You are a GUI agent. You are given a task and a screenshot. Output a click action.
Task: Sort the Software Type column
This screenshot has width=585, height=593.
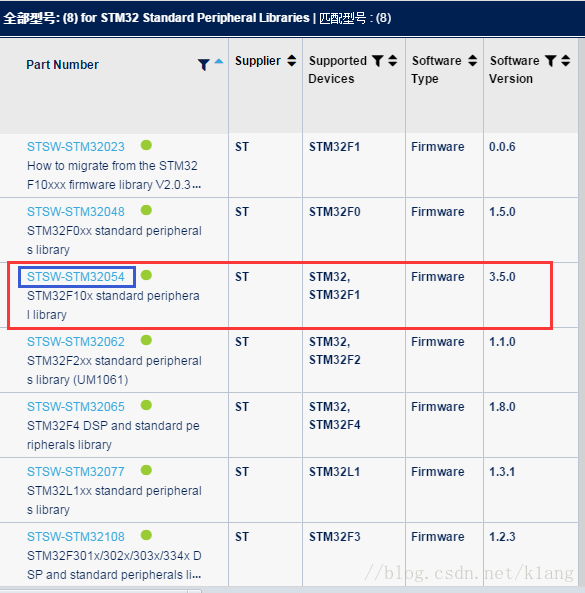pyautogui.click(x=473, y=61)
